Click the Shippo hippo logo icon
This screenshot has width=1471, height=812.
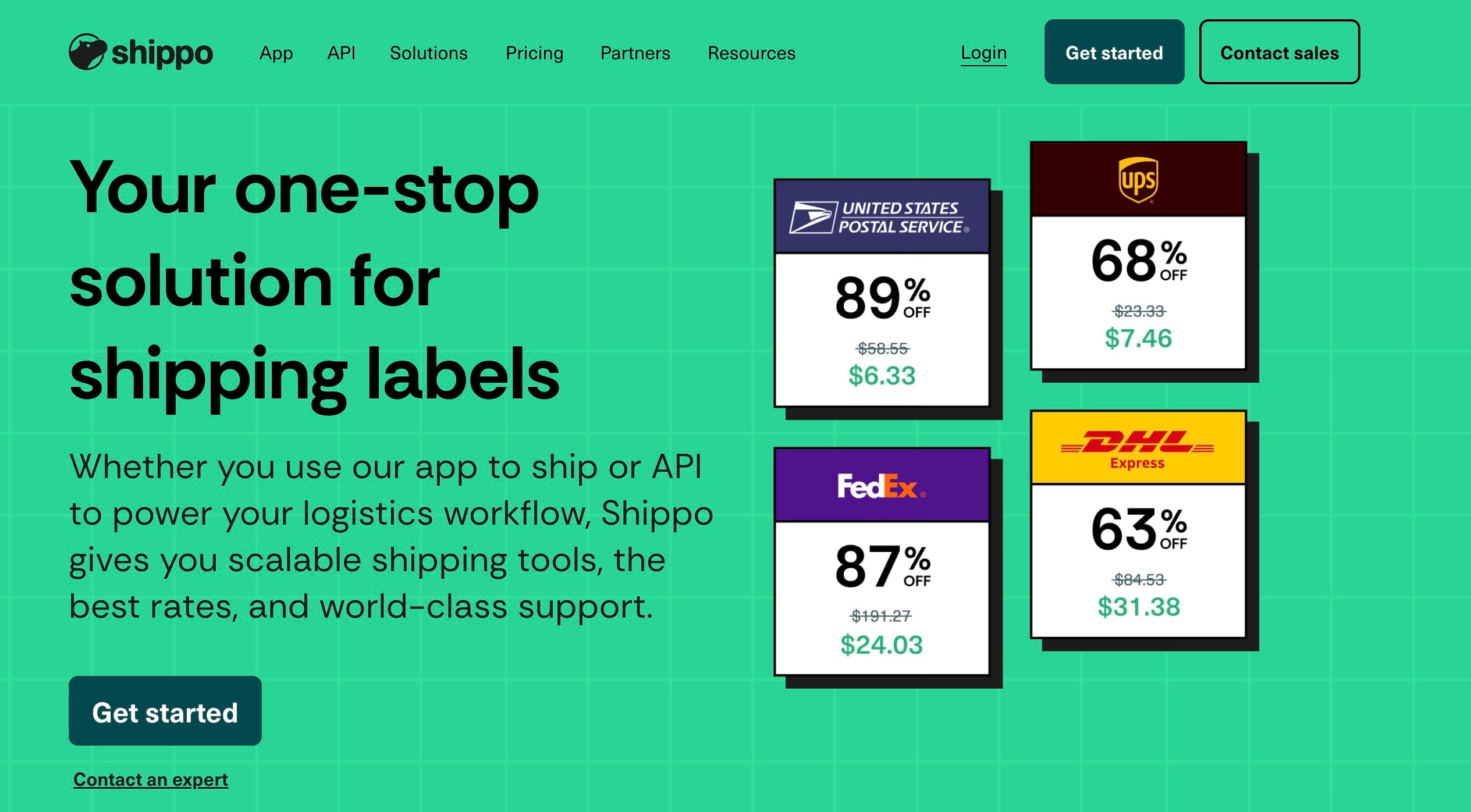click(87, 52)
